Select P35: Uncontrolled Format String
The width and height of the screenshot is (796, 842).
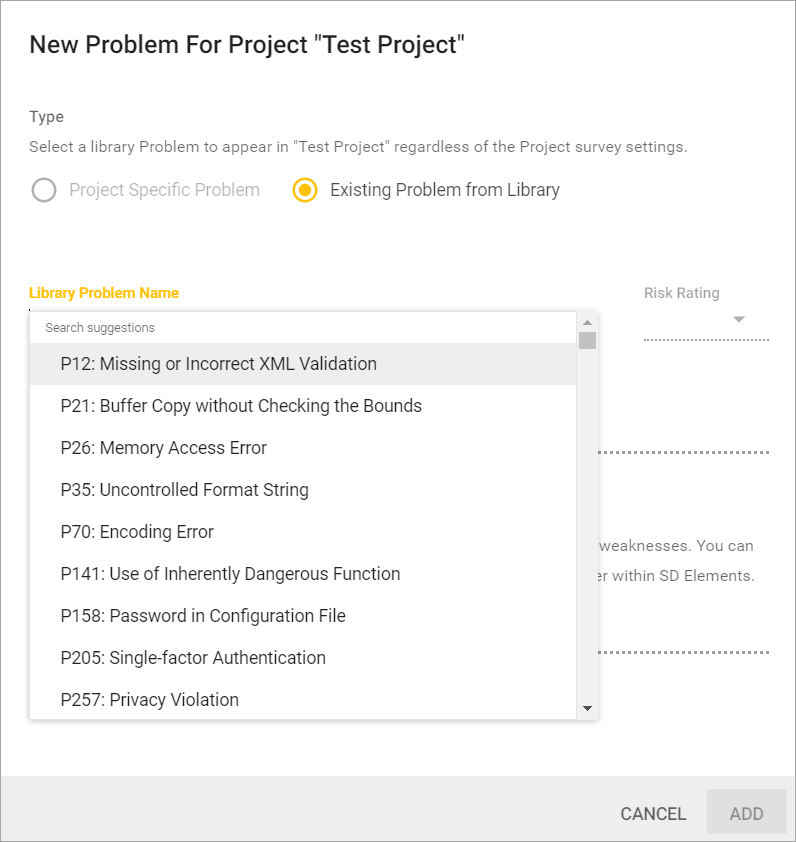(184, 490)
